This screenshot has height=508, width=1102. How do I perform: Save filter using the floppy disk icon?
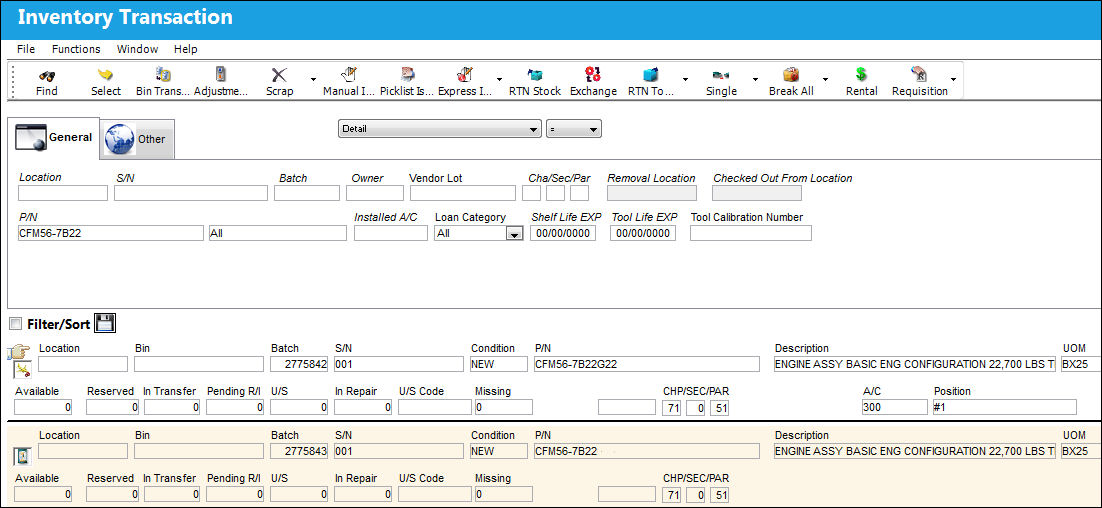coord(105,323)
